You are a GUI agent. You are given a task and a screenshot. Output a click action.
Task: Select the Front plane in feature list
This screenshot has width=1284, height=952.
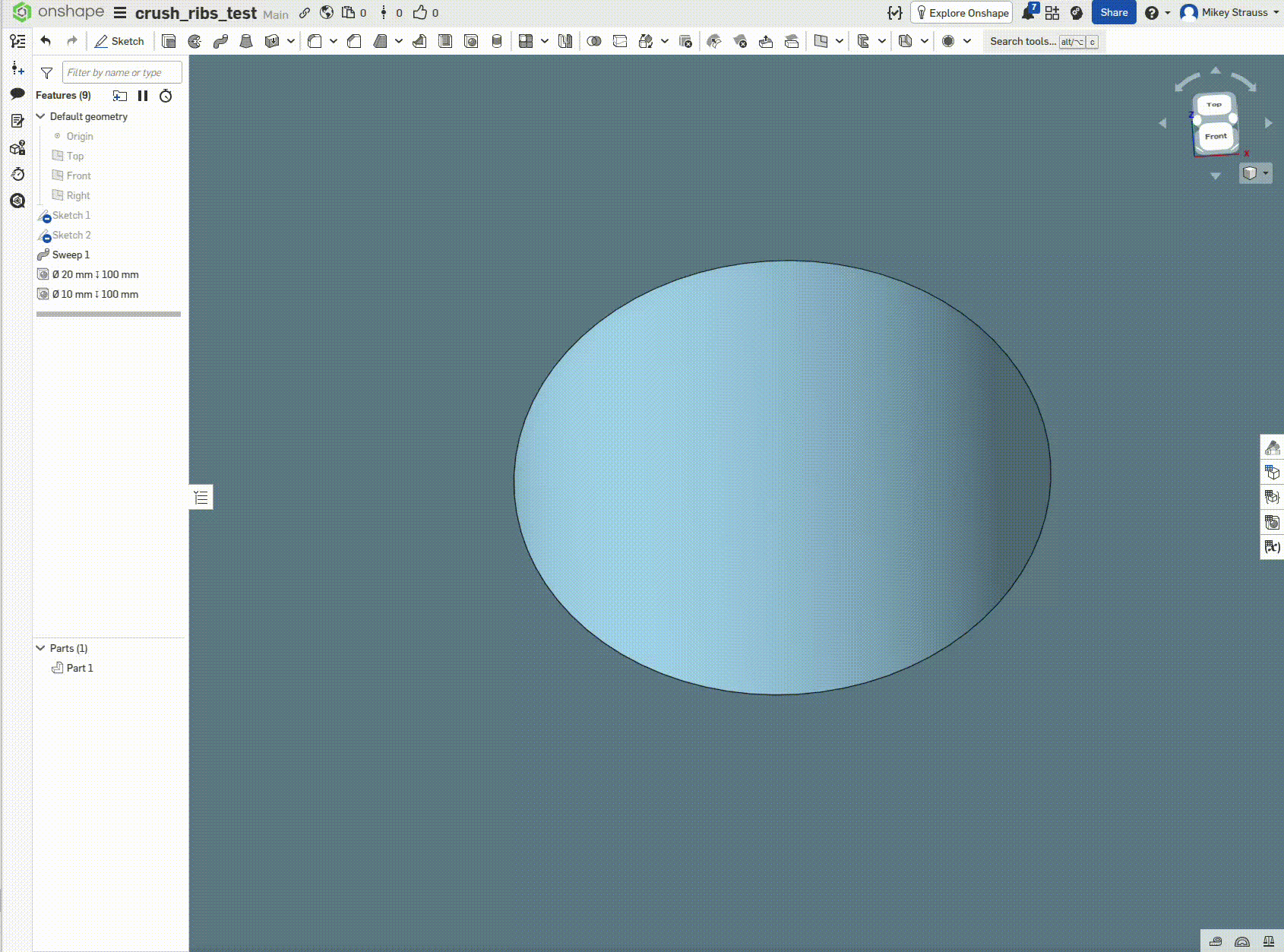[x=78, y=176]
